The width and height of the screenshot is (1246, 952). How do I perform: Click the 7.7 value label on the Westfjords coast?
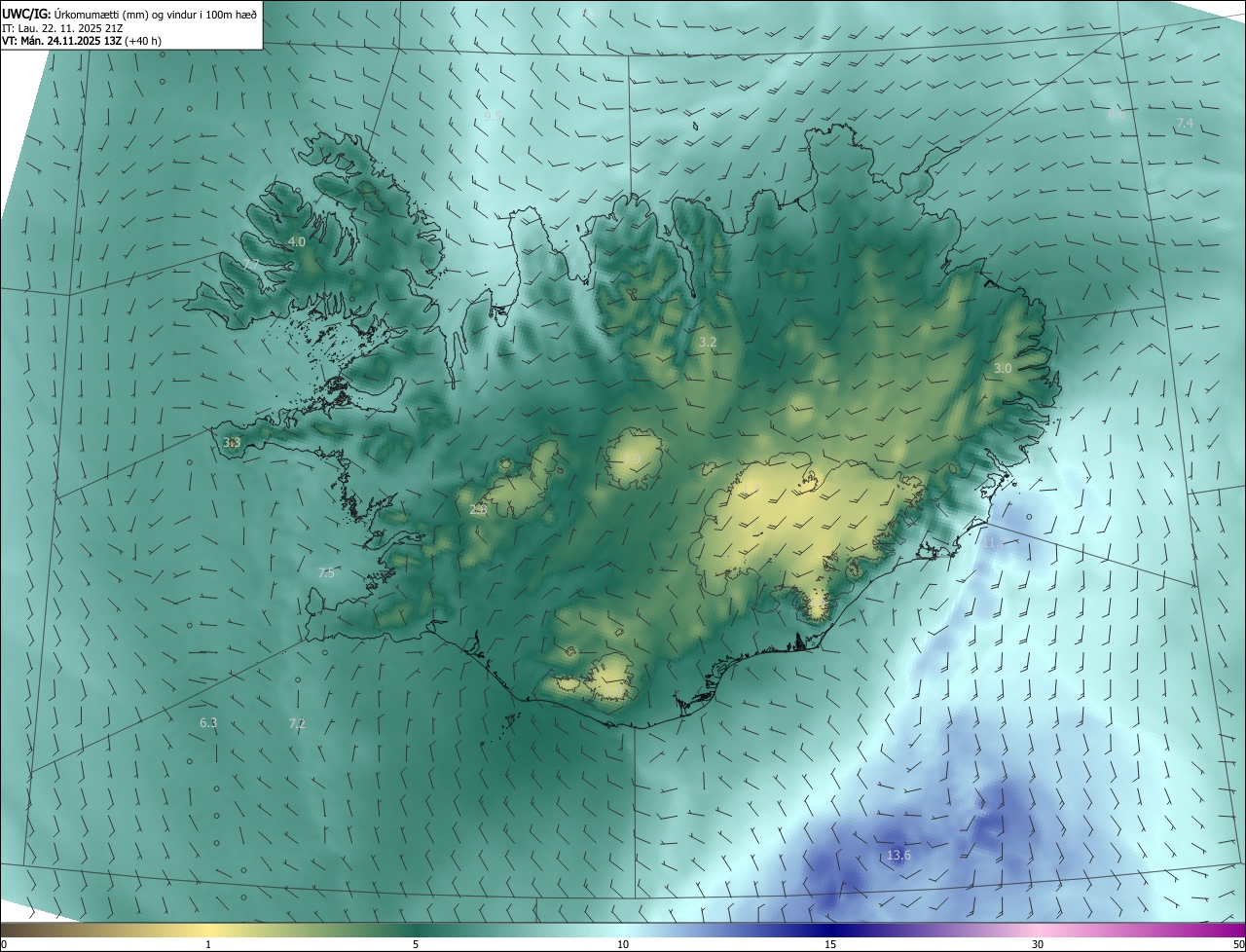pyautogui.click(x=251, y=265)
